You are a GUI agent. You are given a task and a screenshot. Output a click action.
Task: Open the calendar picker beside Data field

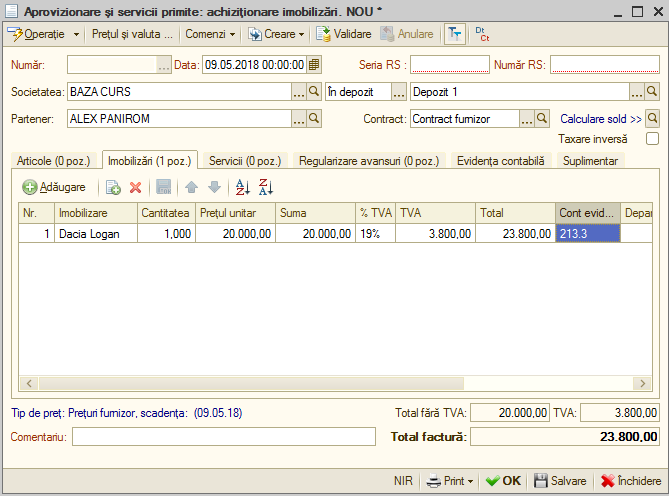[314, 65]
